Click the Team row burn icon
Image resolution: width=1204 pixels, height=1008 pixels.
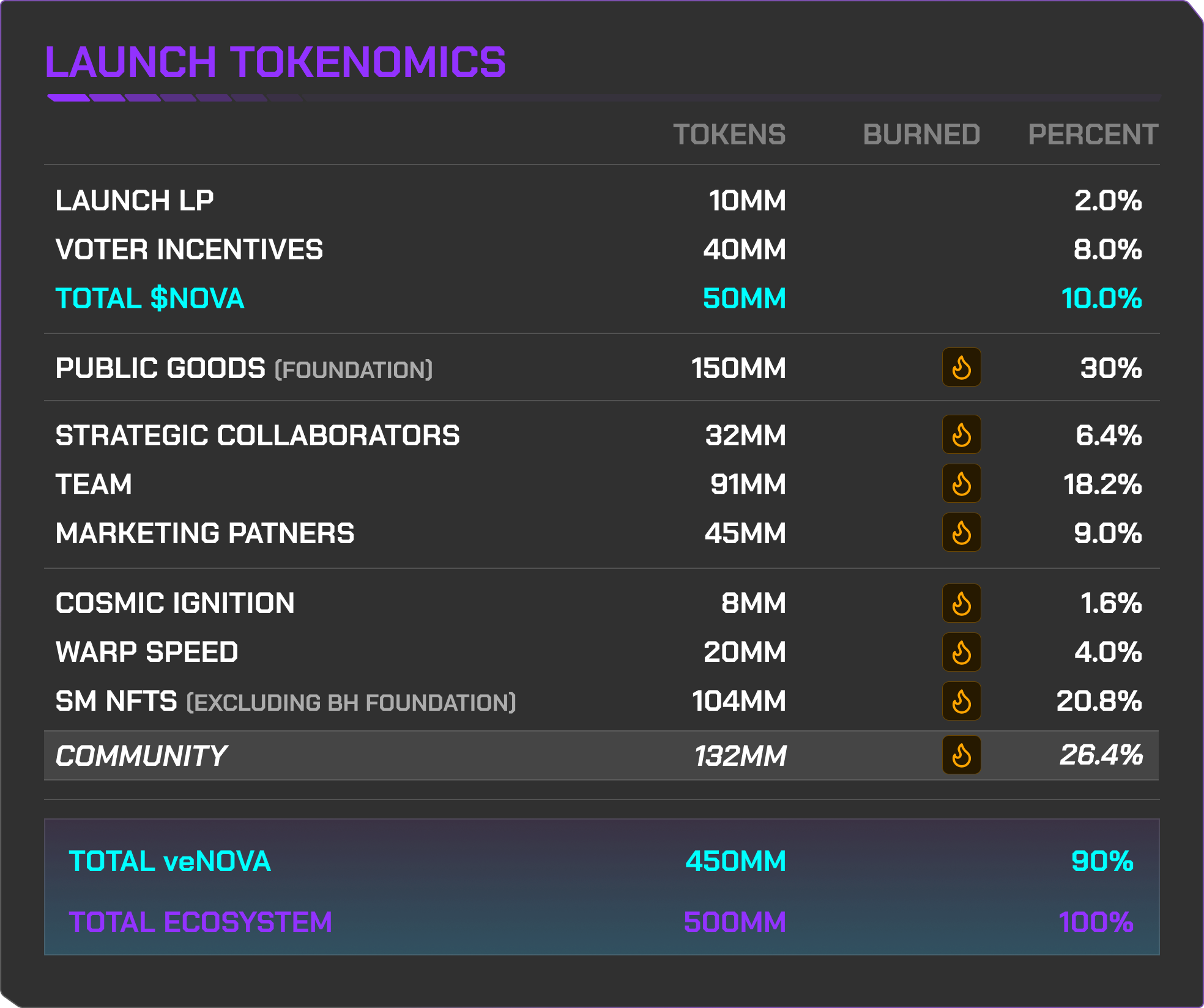(x=961, y=484)
